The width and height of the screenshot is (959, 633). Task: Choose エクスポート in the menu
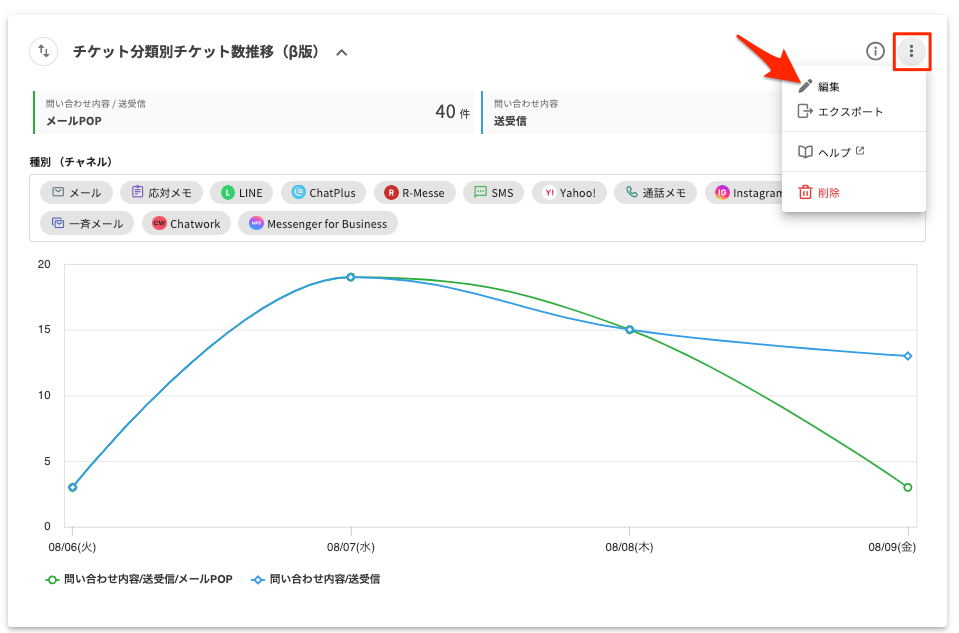[x=850, y=112]
